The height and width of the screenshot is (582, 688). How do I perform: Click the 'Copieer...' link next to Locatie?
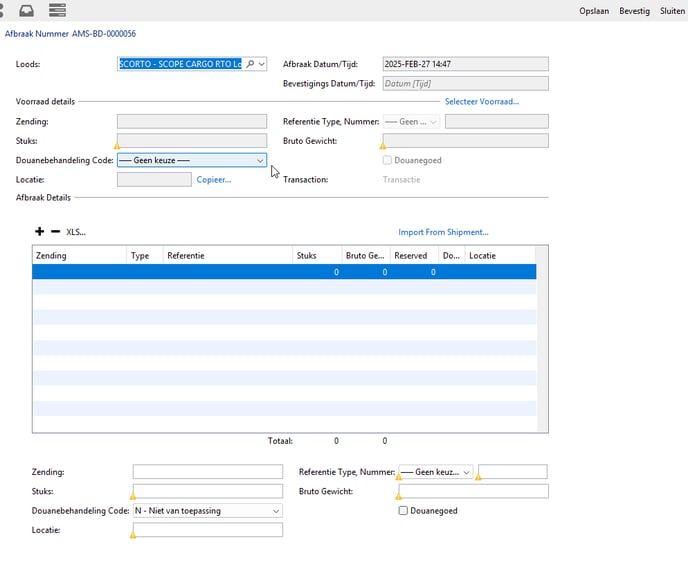pos(214,180)
